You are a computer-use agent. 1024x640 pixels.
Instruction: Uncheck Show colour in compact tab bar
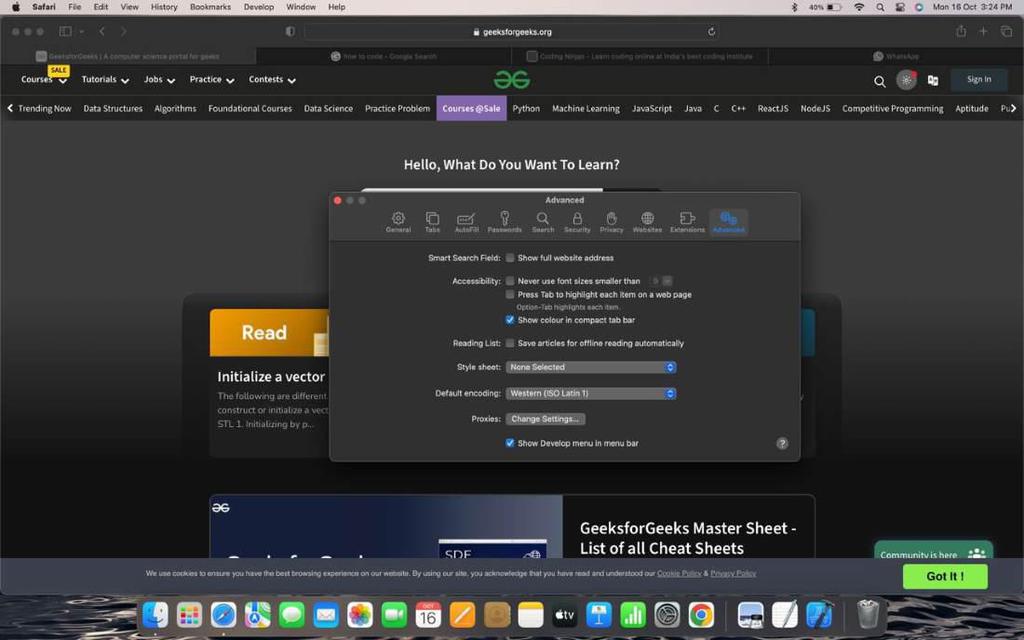click(x=510, y=320)
